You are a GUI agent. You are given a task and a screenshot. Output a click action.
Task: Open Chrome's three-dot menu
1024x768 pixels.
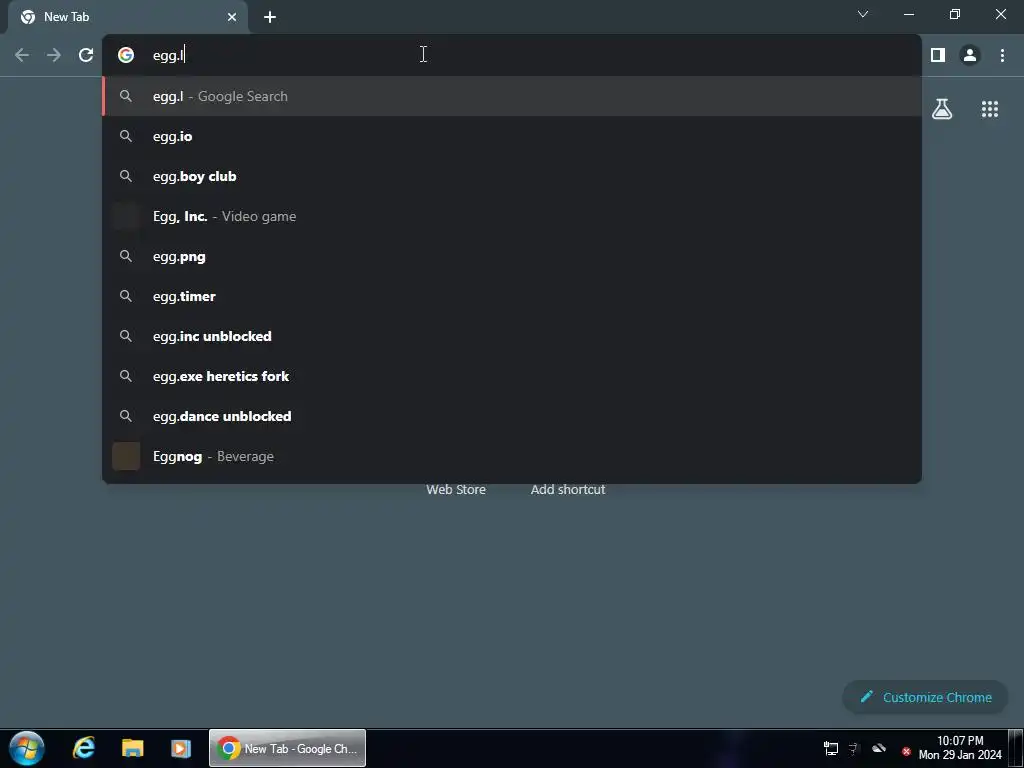(1002, 55)
